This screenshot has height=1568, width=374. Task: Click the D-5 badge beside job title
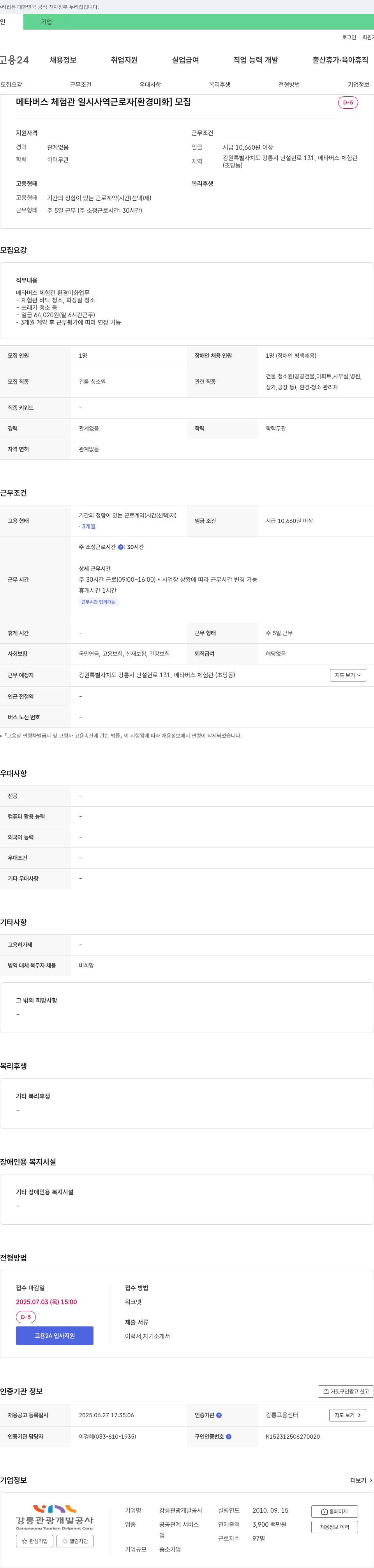(x=348, y=103)
